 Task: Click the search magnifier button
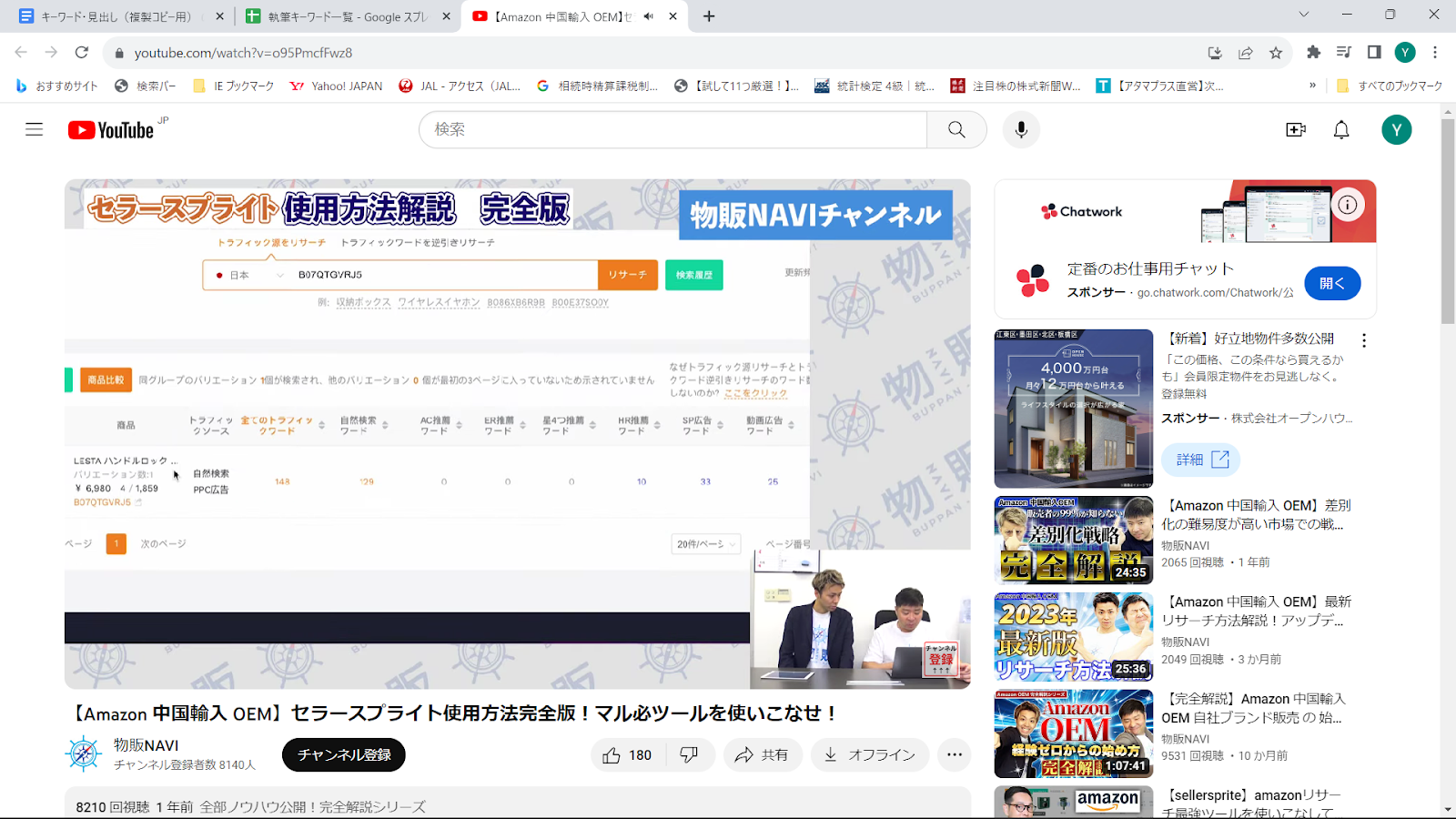956,129
